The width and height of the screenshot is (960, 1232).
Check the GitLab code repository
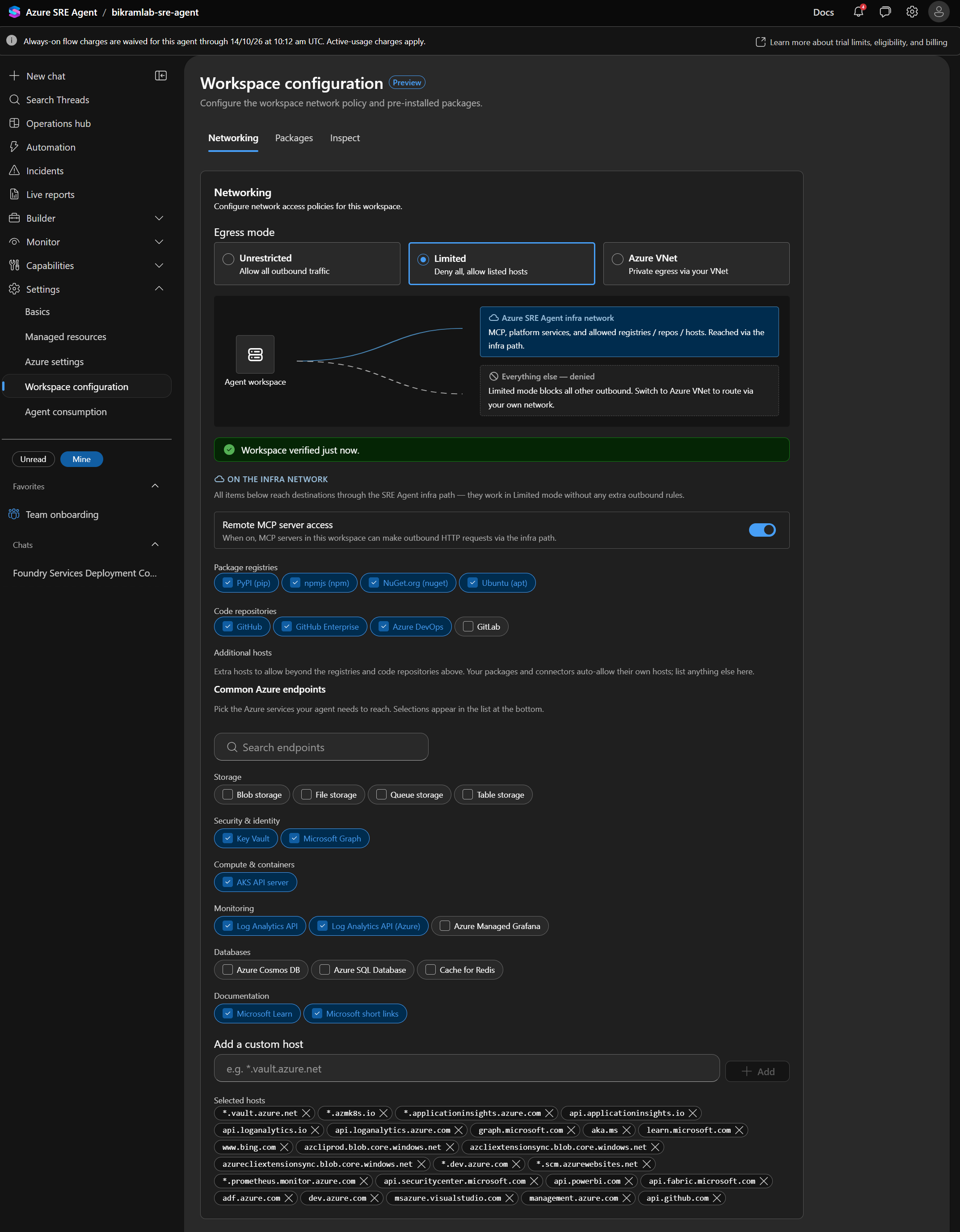click(x=481, y=627)
